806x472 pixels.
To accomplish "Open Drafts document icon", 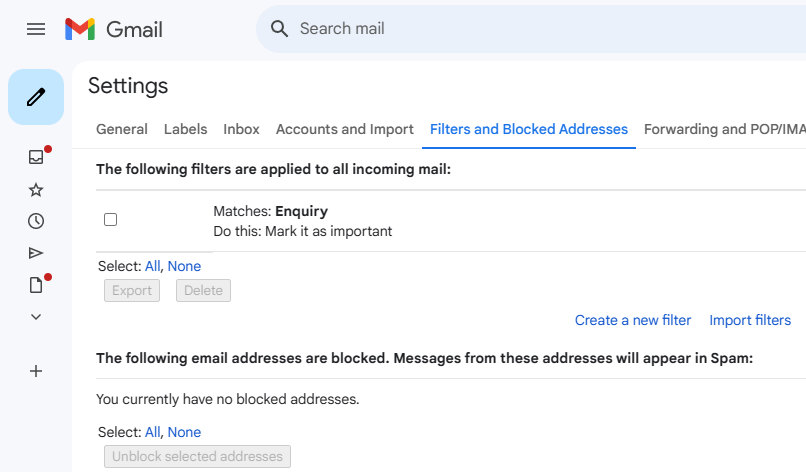I will (x=36, y=285).
